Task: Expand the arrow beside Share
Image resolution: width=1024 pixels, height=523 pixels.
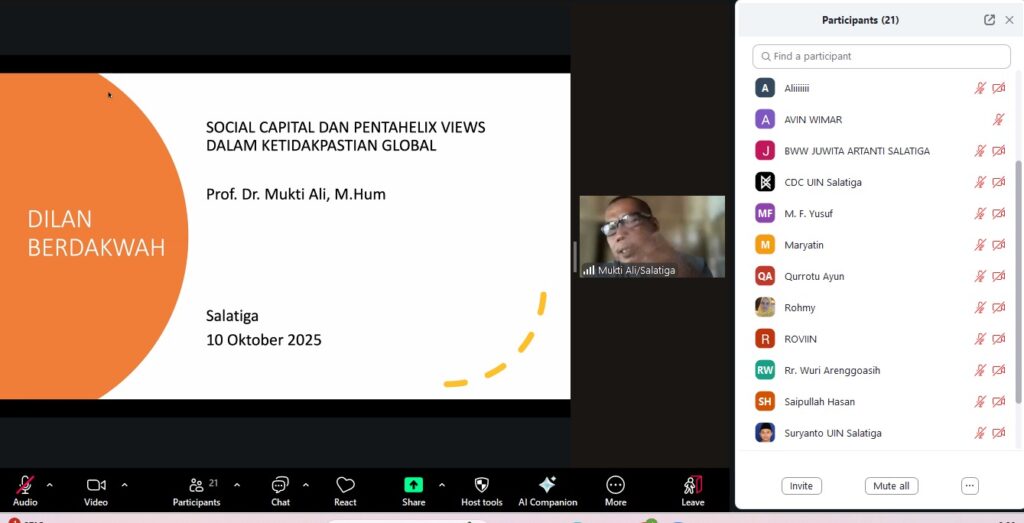Action: pyautogui.click(x=442, y=485)
